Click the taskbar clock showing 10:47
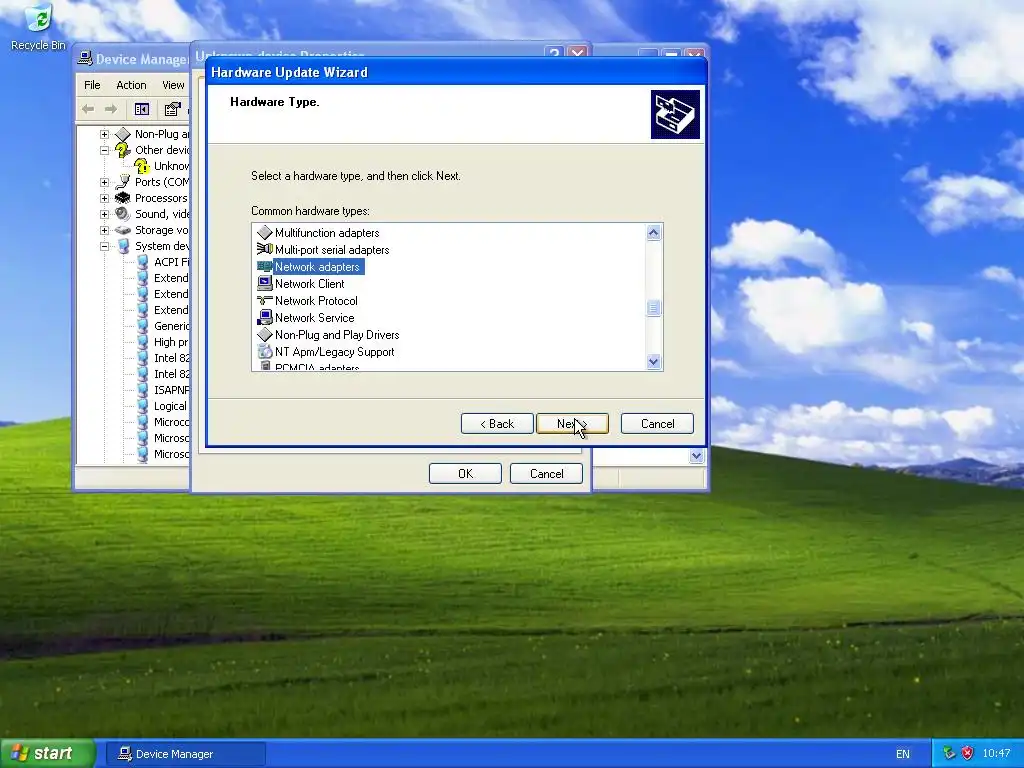Image resolution: width=1024 pixels, height=768 pixels. 996,753
